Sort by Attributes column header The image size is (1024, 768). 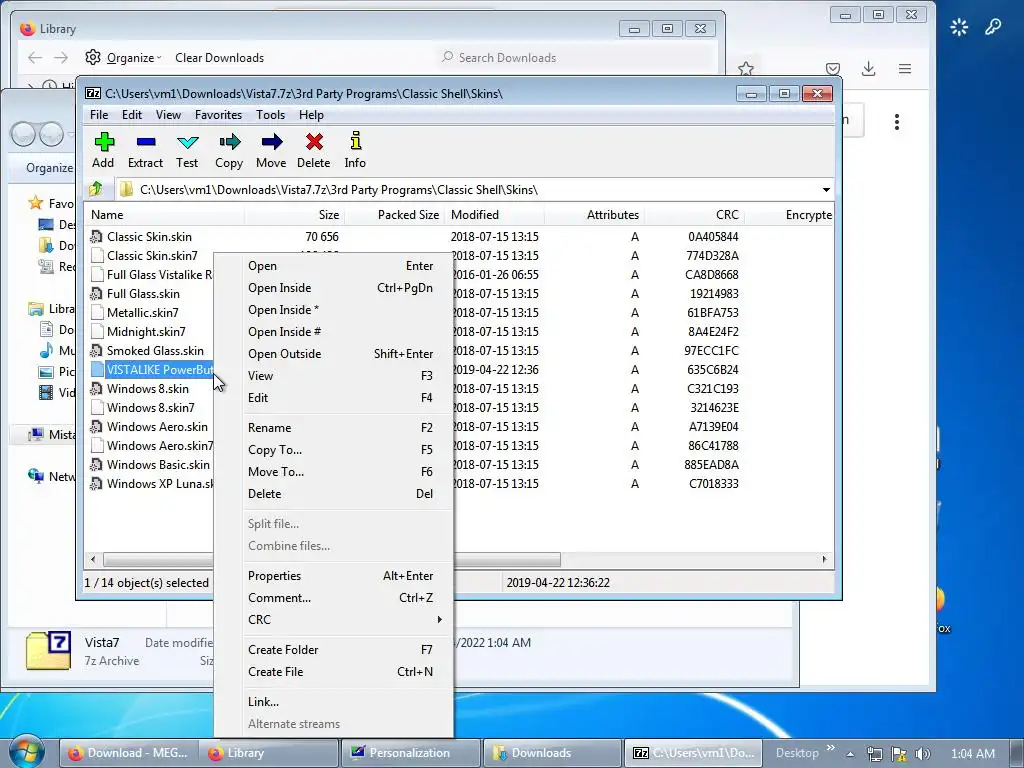coord(594,215)
